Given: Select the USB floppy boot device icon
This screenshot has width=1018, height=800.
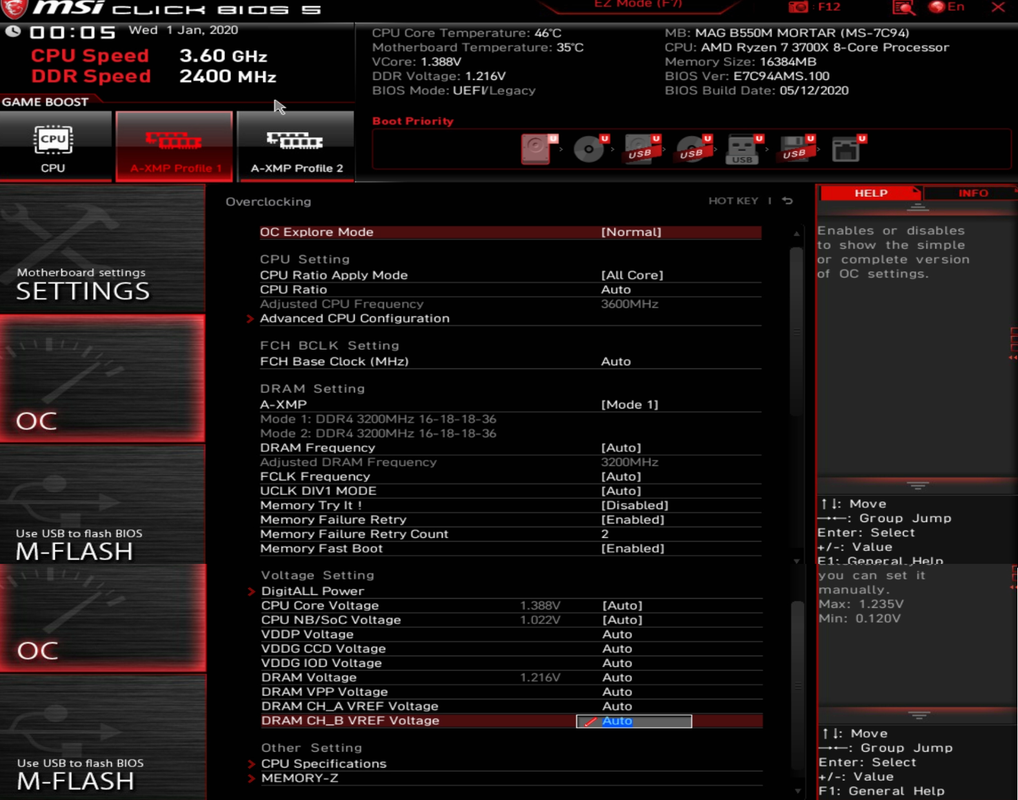Looking at the screenshot, I should (x=796, y=149).
